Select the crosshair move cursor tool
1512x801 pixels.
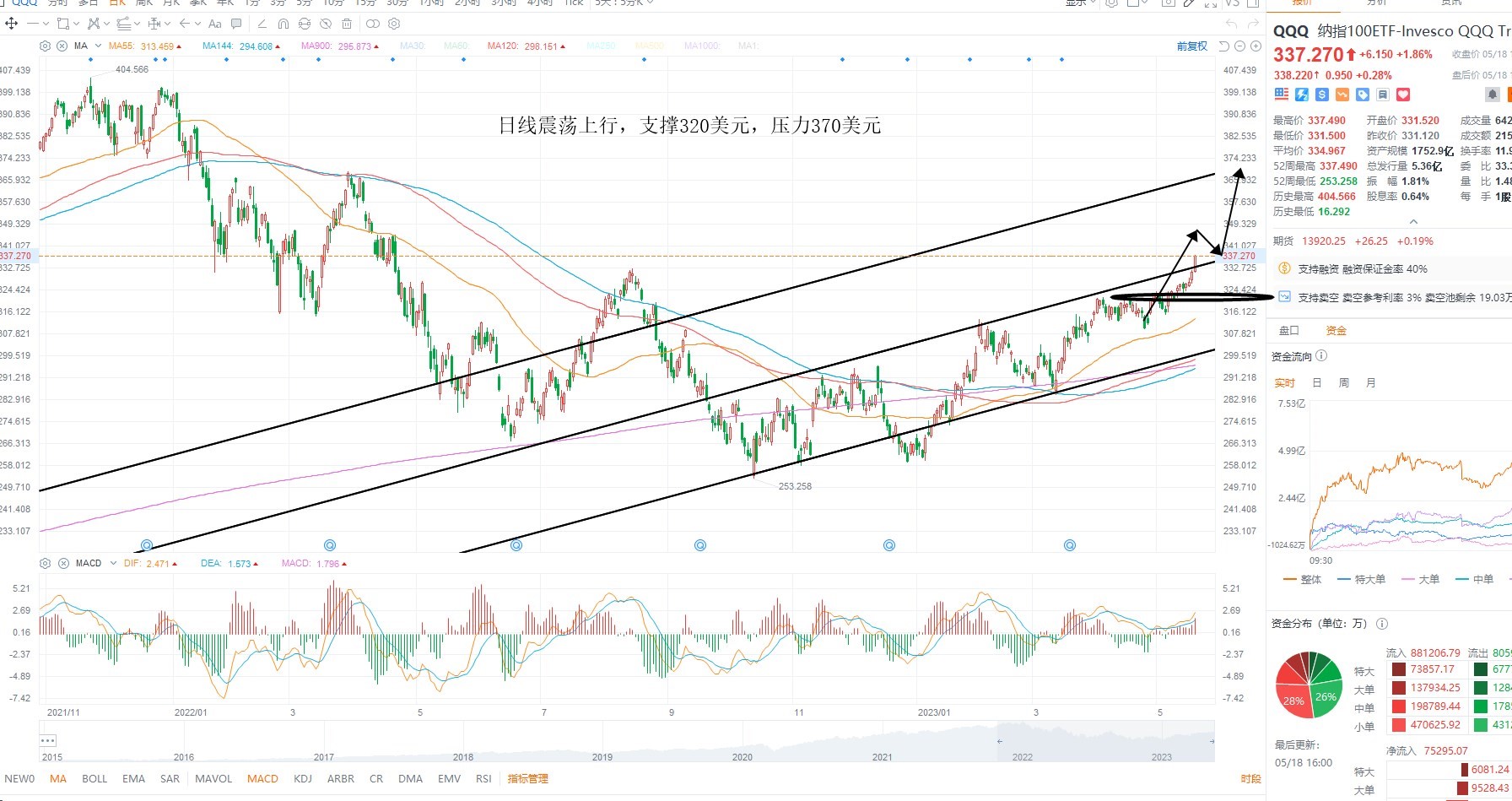tap(12, 24)
